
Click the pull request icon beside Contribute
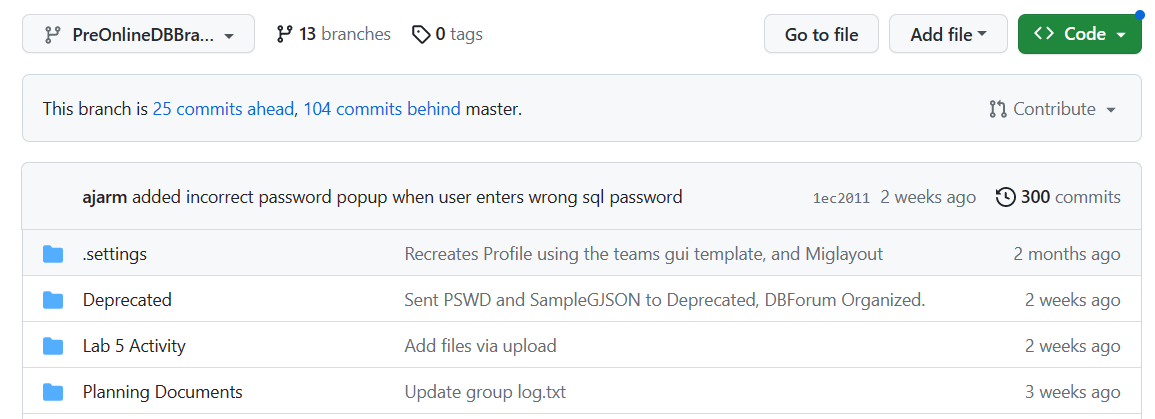click(x=998, y=110)
